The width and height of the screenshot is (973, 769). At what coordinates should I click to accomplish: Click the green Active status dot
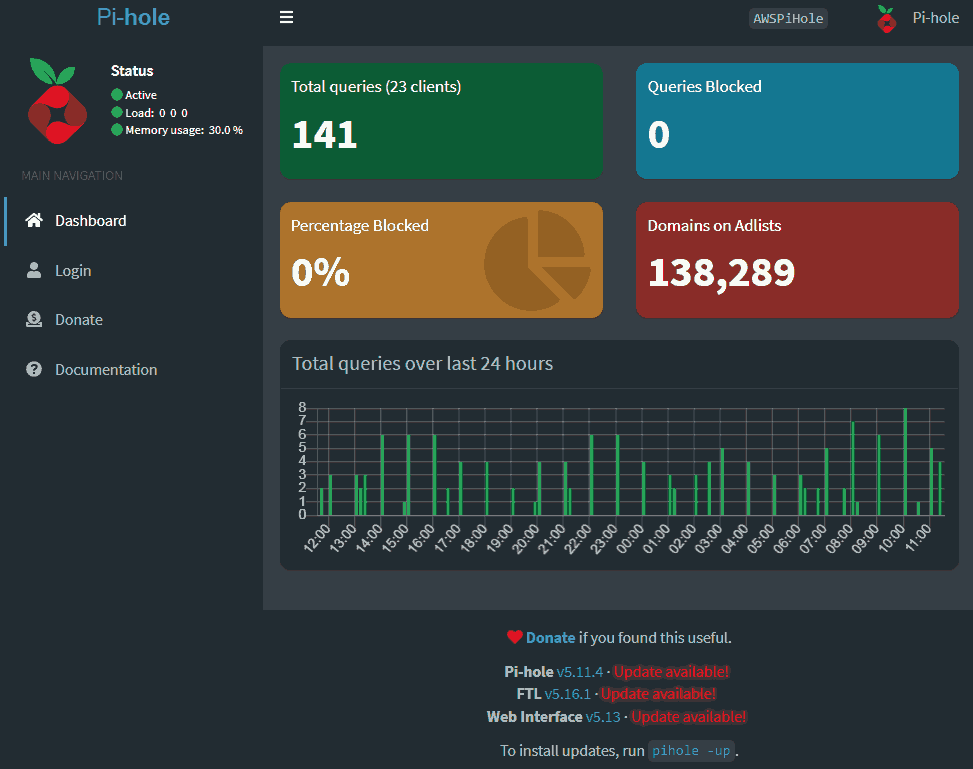tap(117, 95)
